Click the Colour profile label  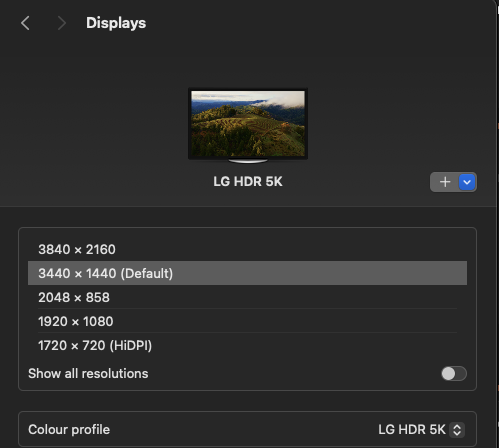coord(69,429)
